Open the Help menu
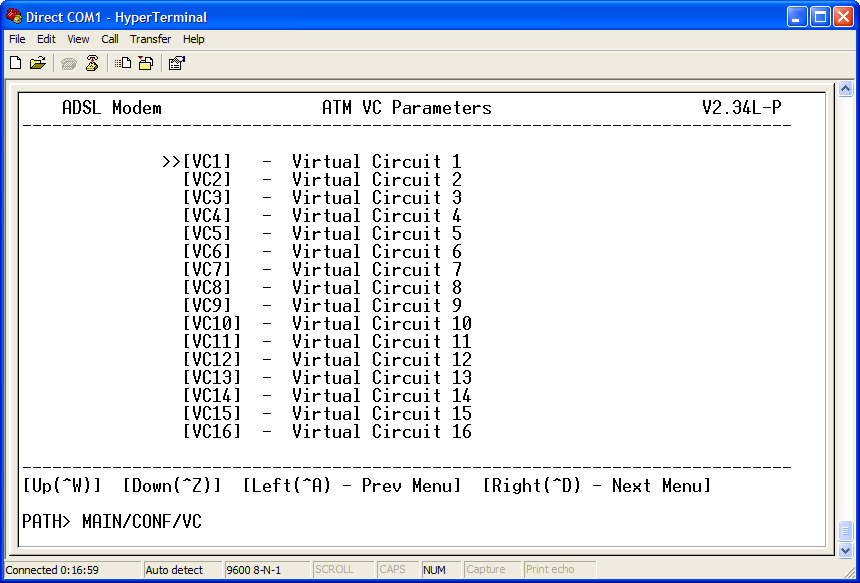The width and height of the screenshot is (860, 583). click(193, 39)
